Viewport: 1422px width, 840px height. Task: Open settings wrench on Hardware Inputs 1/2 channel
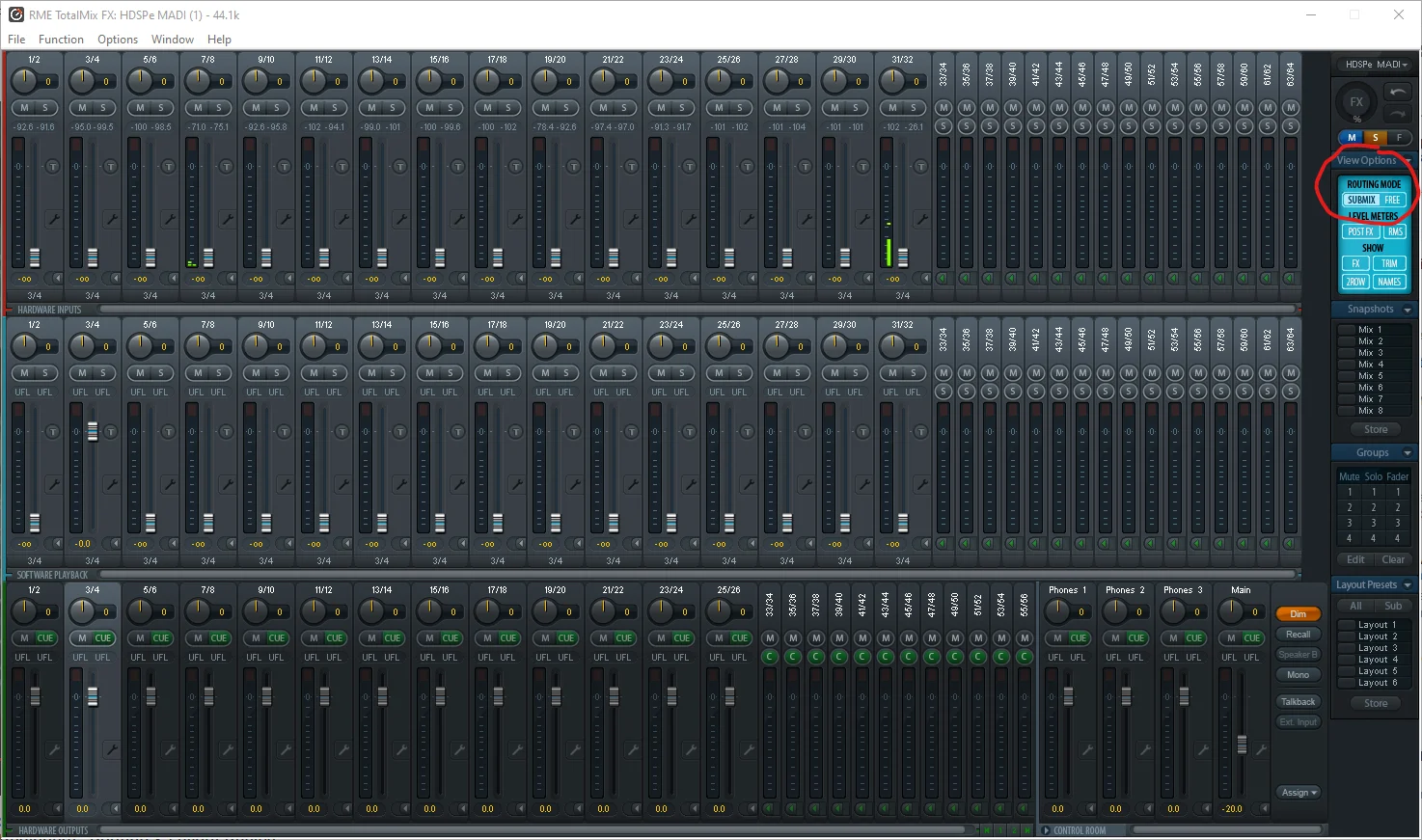[53, 220]
